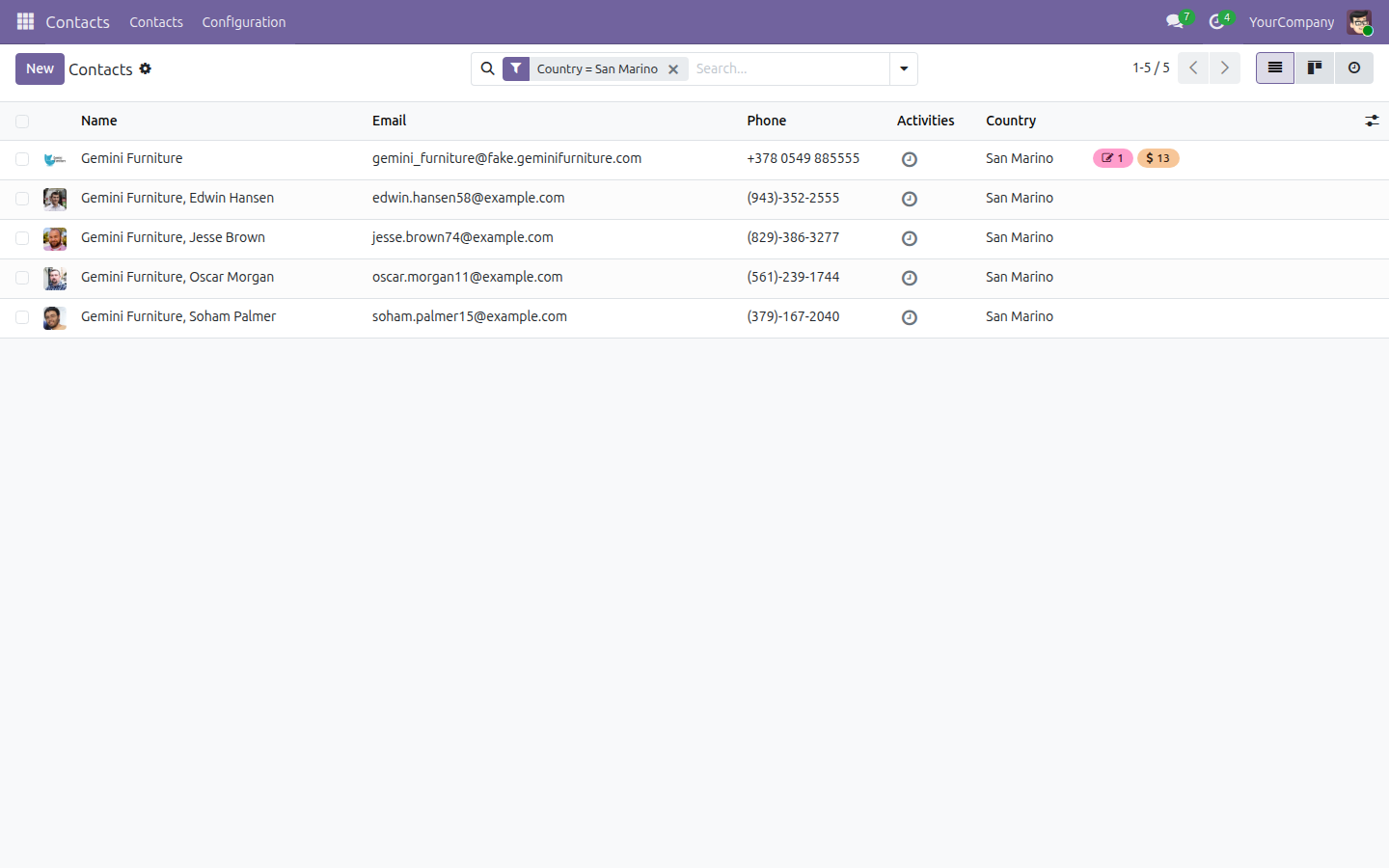Open the conversations chat icon with badge 7
The width and height of the screenshot is (1389, 868).
(x=1177, y=21)
